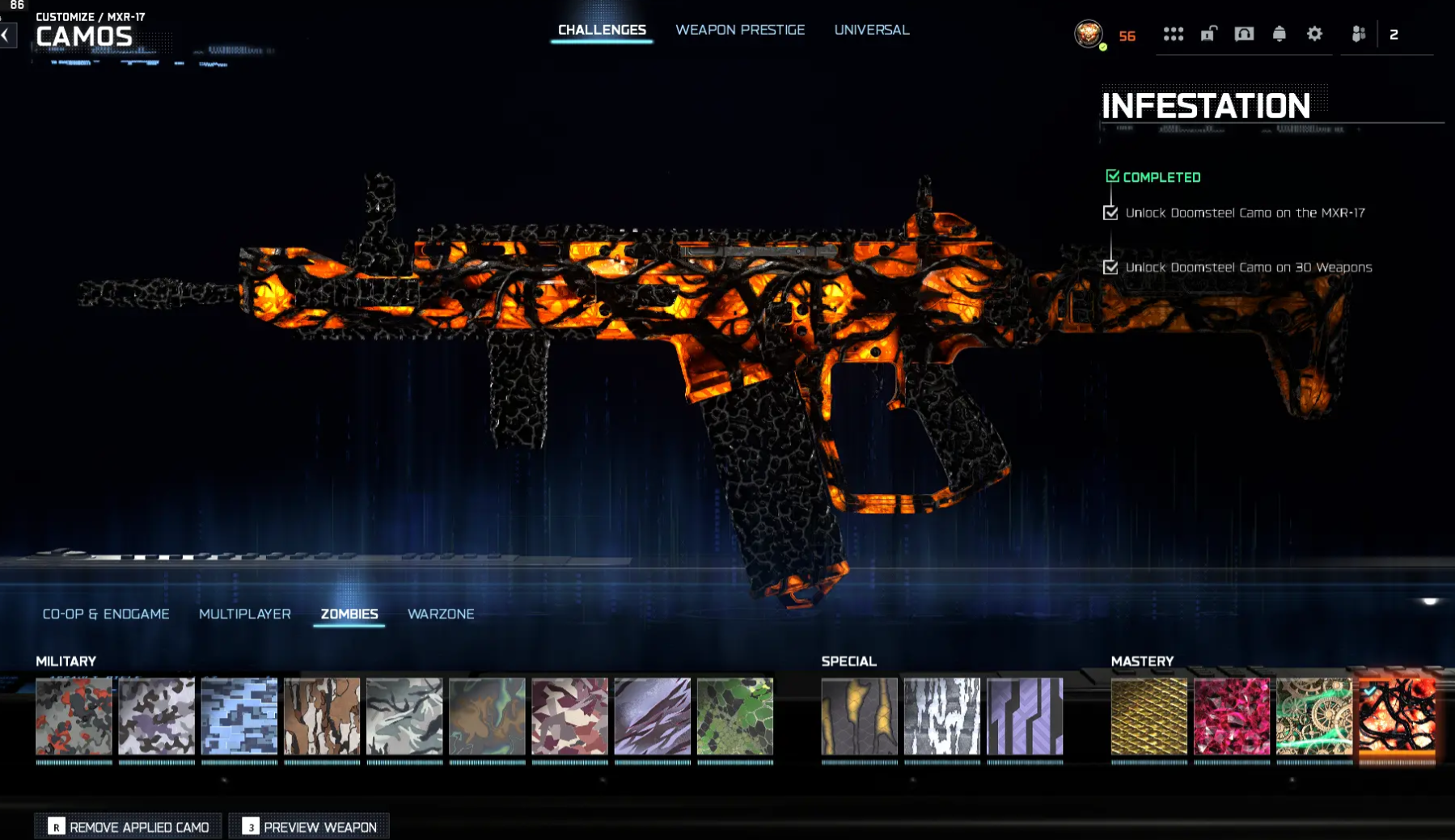
Task: Click the open padlock icon
Action: pyautogui.click(x=1208, y=34)
